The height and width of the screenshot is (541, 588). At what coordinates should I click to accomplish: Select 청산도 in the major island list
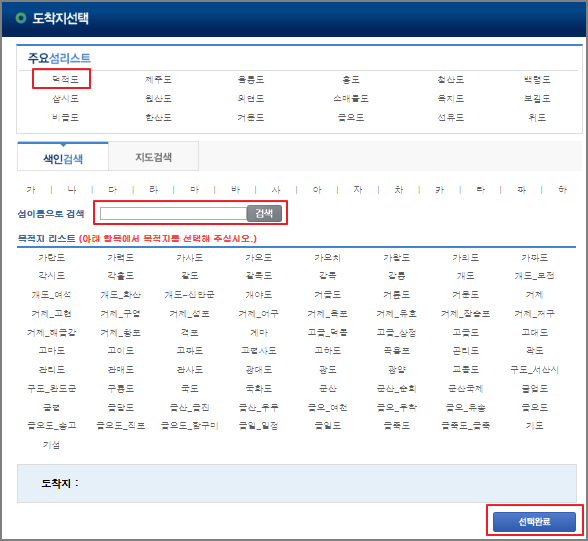pyautogui.click(x=450, y=79)
